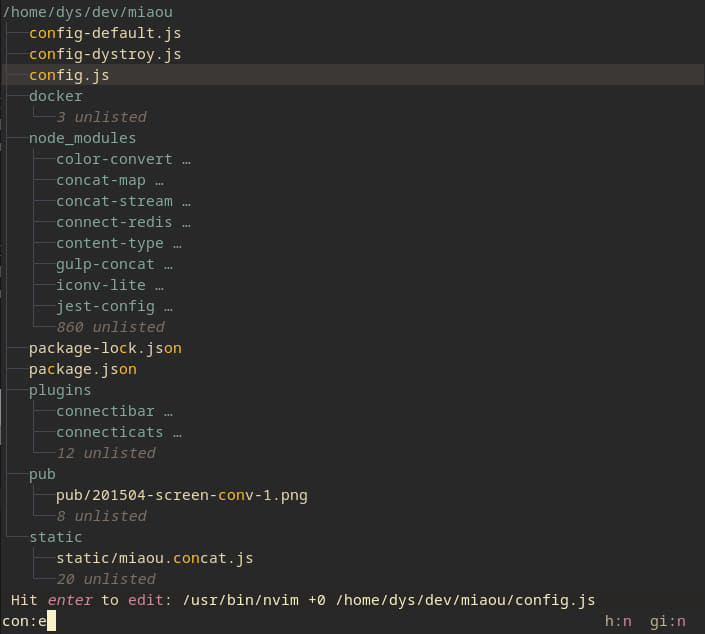This screenshot has width=705, height=634.
Task: Select the iconv-lite folder
Action: 101,285
